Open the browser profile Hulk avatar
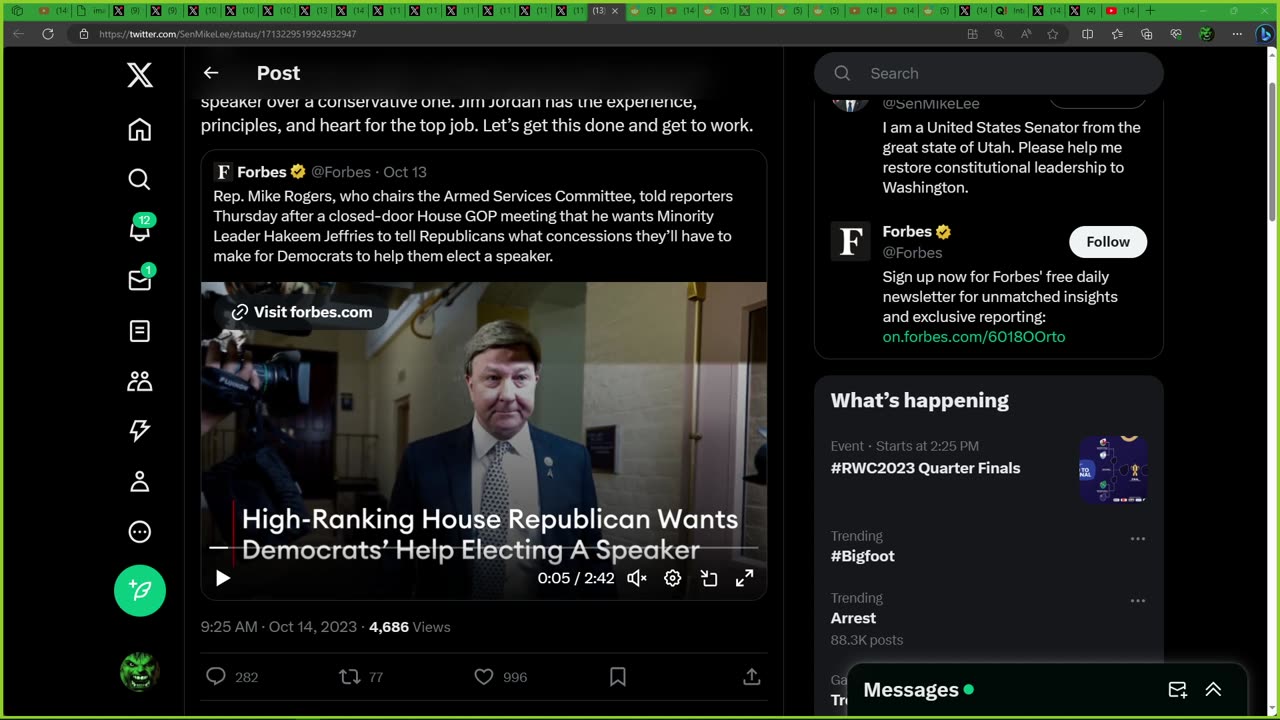The image size is (1280, 720). tap(1206, 34)
